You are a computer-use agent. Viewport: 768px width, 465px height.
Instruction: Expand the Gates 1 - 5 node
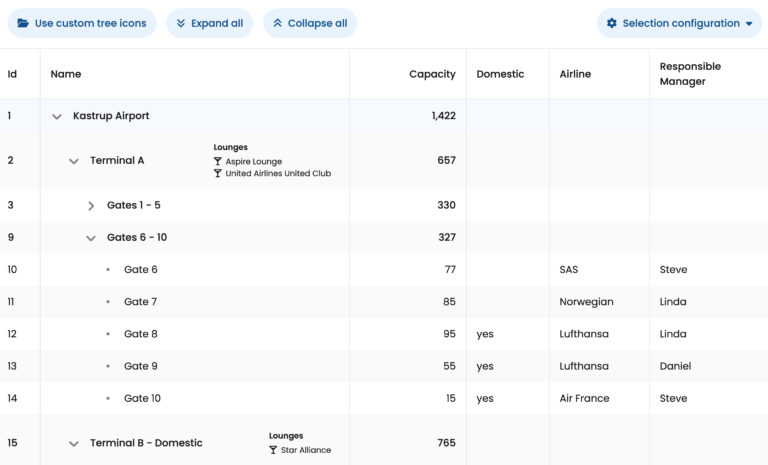coord(91,206)
